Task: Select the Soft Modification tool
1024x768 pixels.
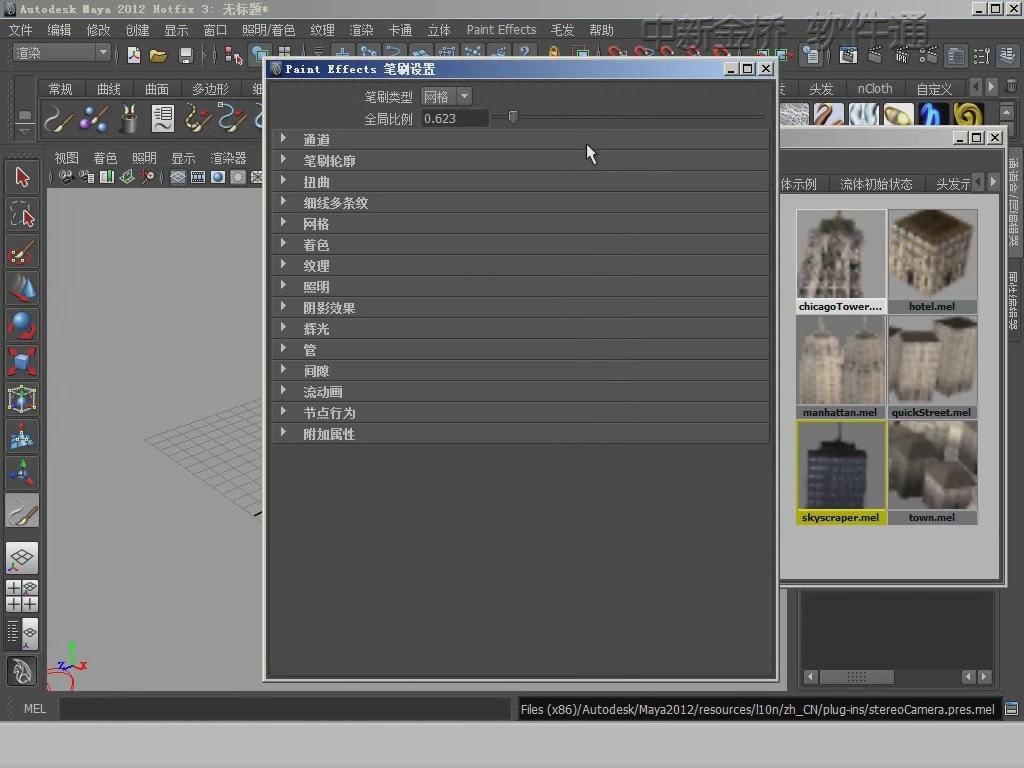Action: (22, 436)
